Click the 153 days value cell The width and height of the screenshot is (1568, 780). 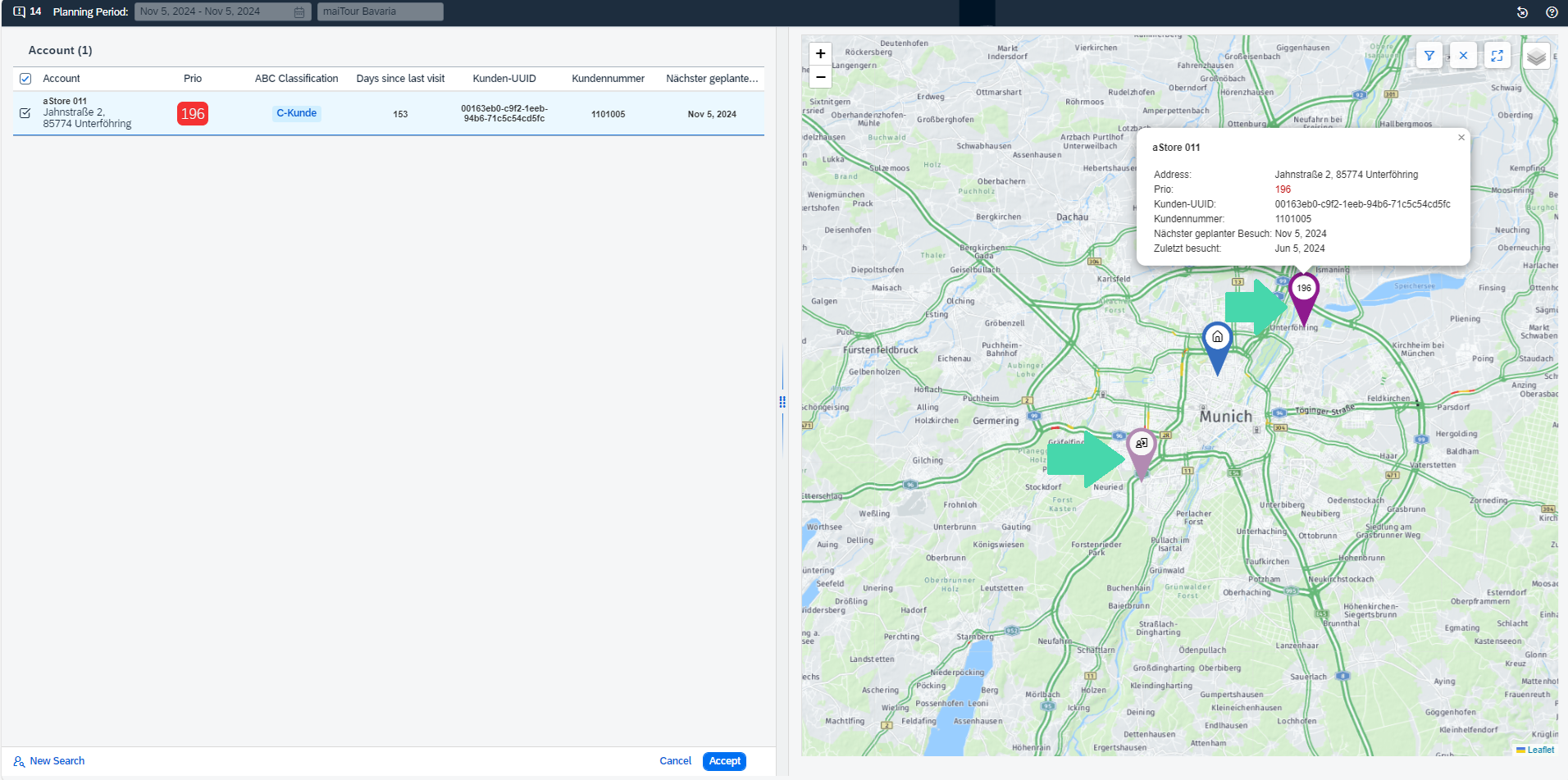[x=400, y=114]
